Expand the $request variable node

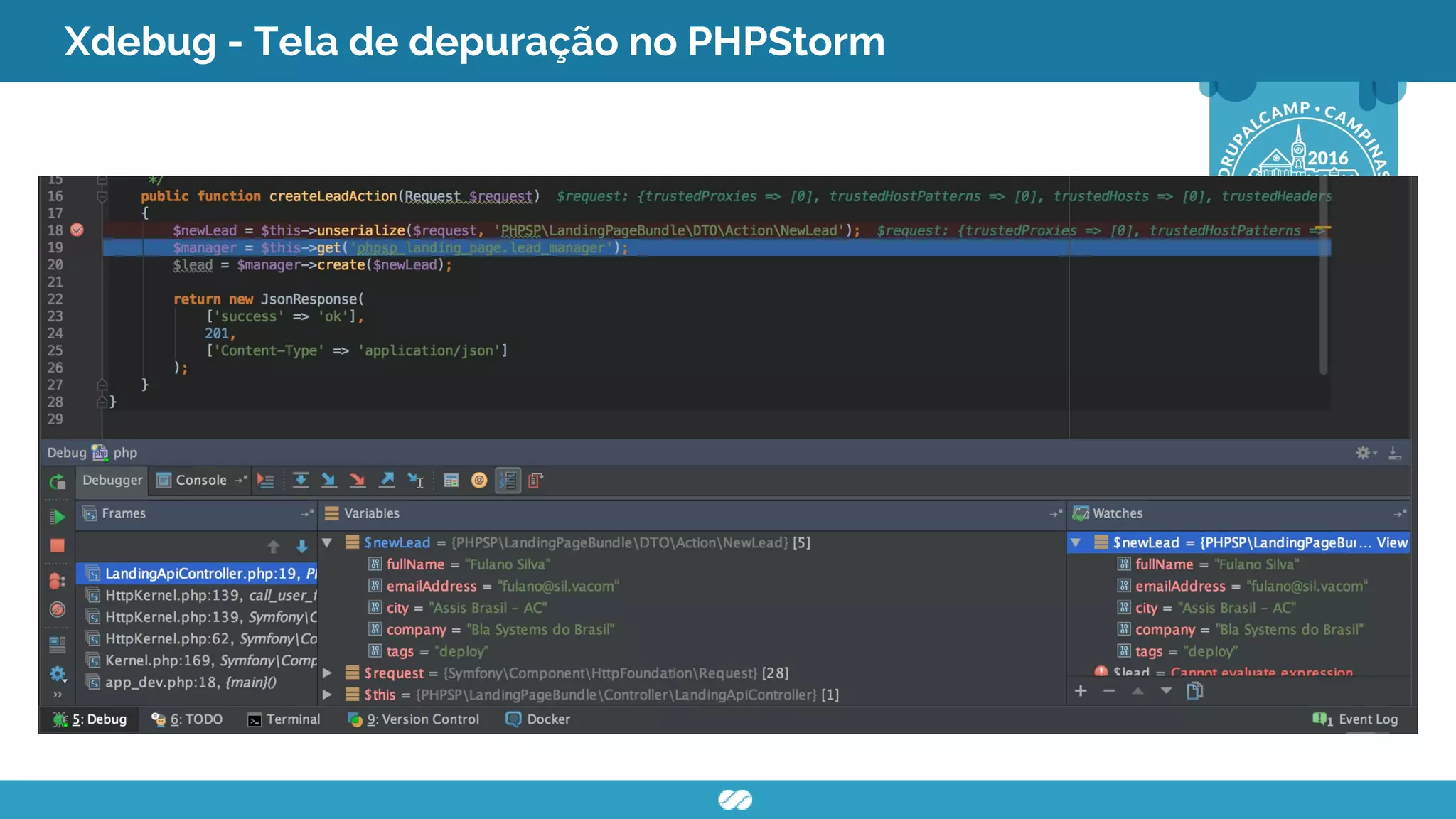327,673
